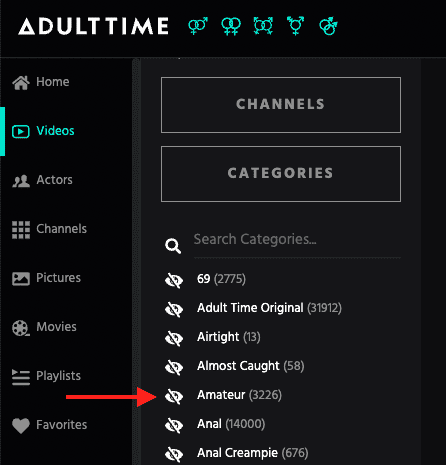
Task: Click the vertical divider scrollbar beside sidebar
Action: tap(136, 262)
